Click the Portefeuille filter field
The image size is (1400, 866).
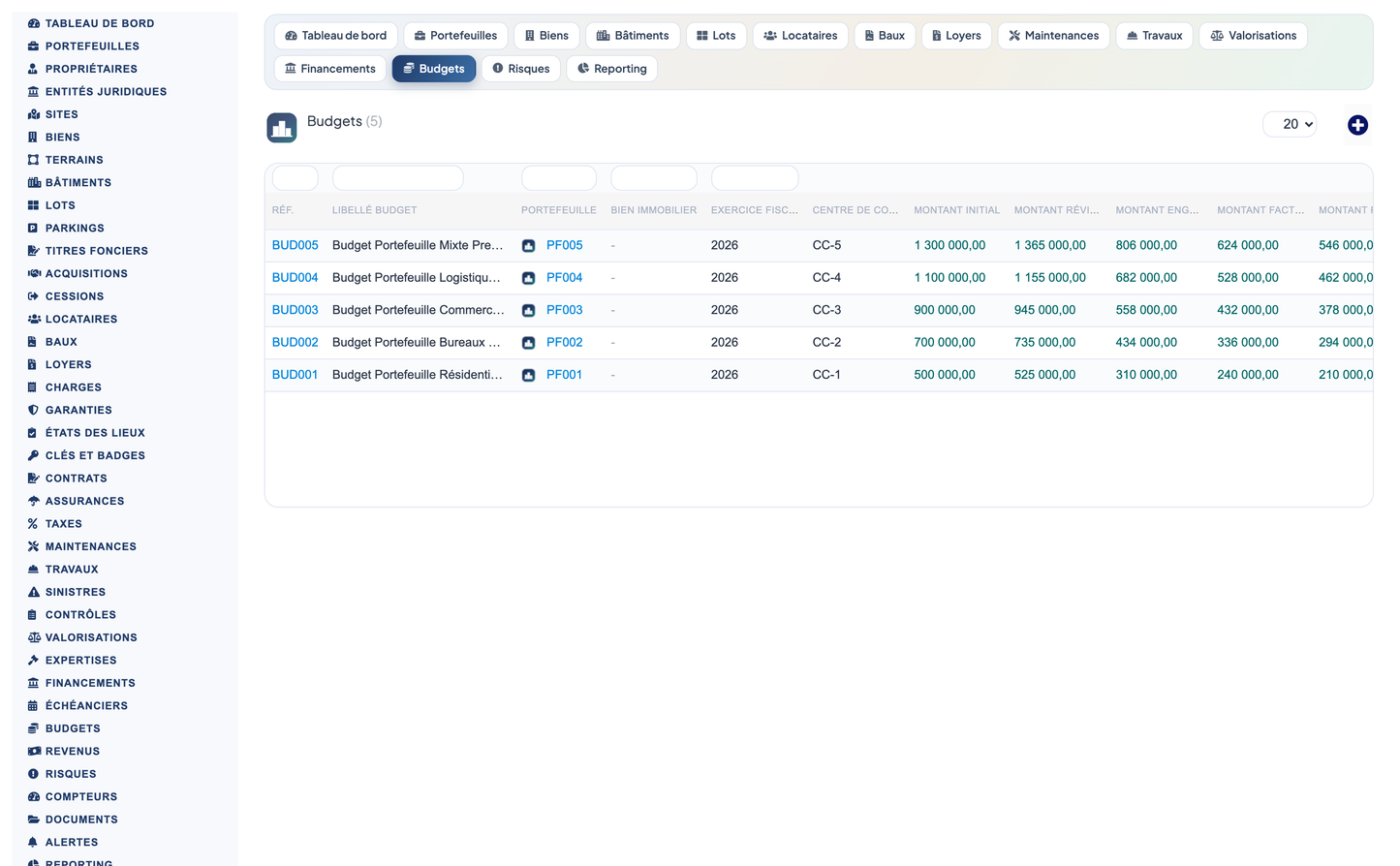559,178
